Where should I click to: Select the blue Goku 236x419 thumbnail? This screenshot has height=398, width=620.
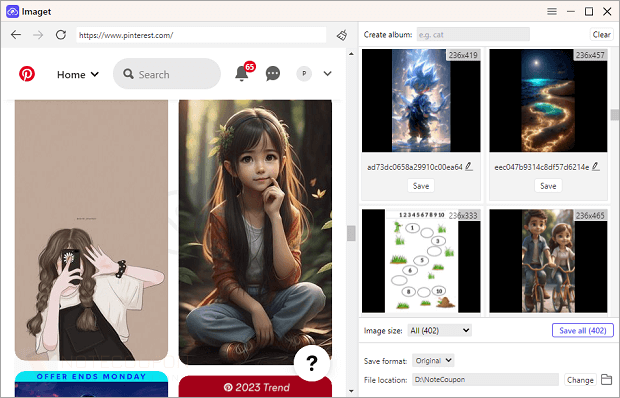421,101
